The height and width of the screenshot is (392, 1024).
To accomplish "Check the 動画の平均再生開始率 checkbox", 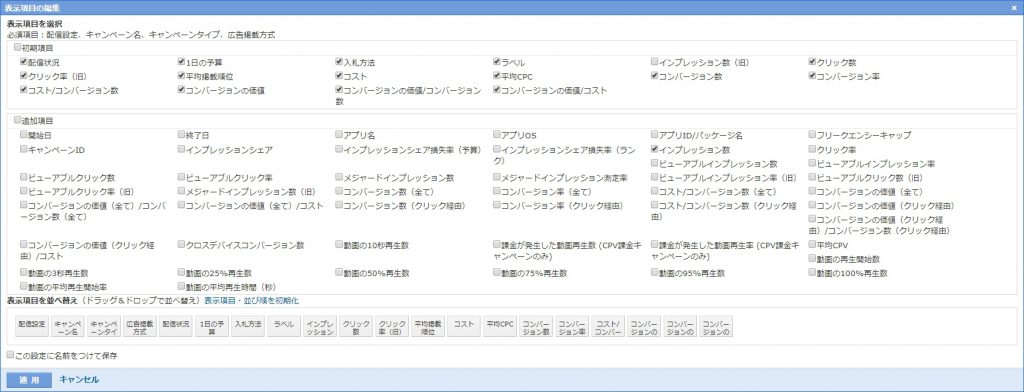I will click(x=24, y=286).
